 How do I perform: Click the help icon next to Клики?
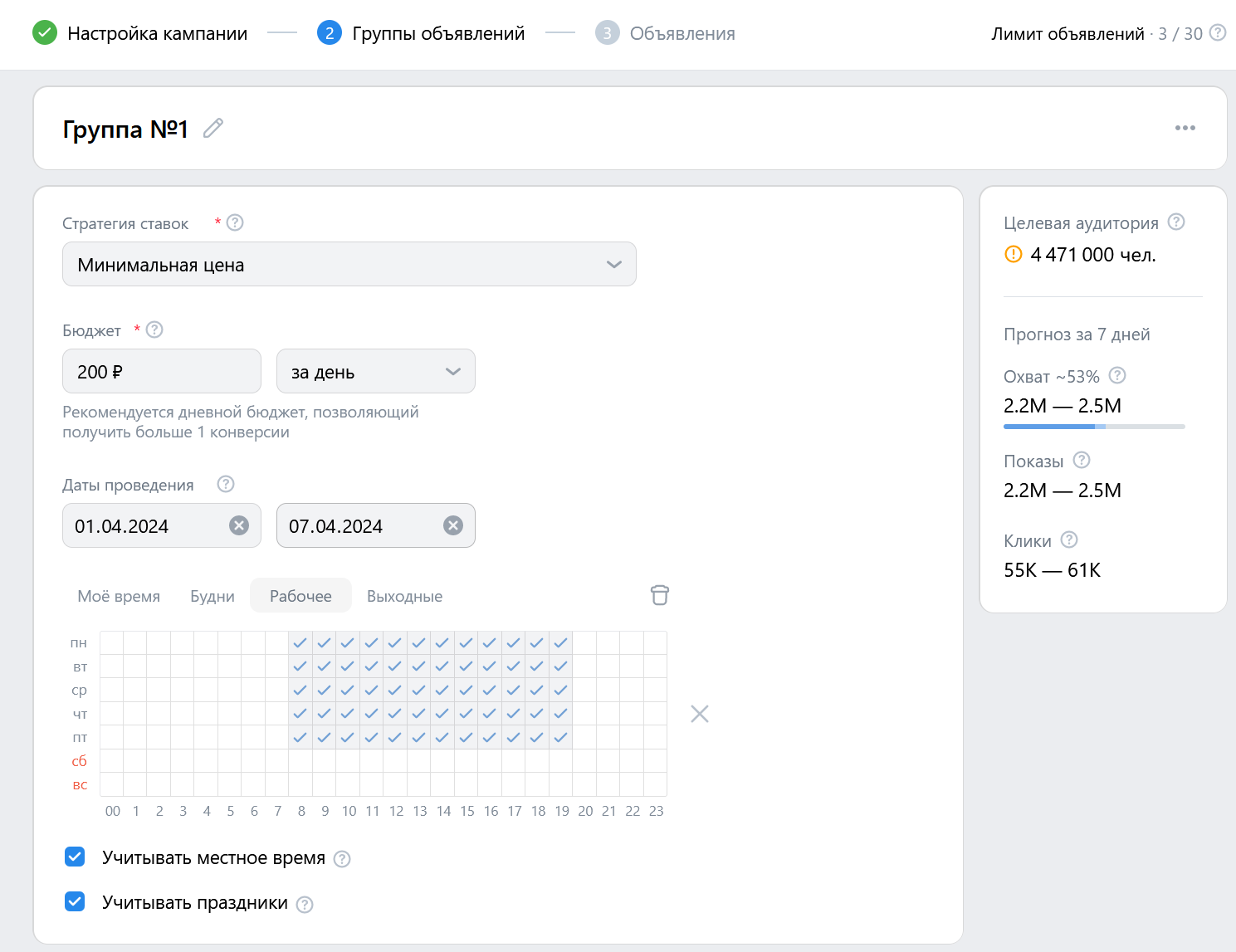point(1069,539)
